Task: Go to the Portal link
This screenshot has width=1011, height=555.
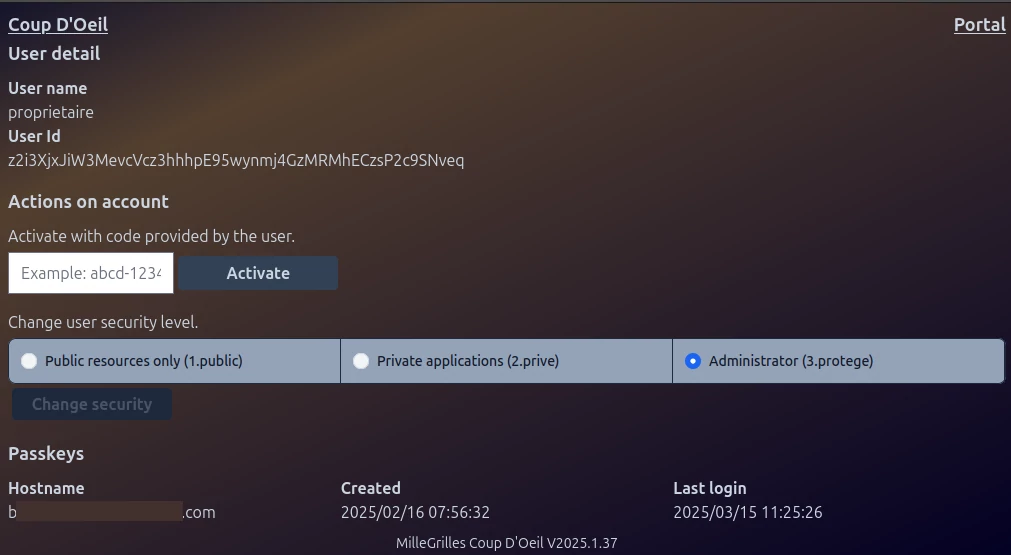Action: tap(979, 25)
